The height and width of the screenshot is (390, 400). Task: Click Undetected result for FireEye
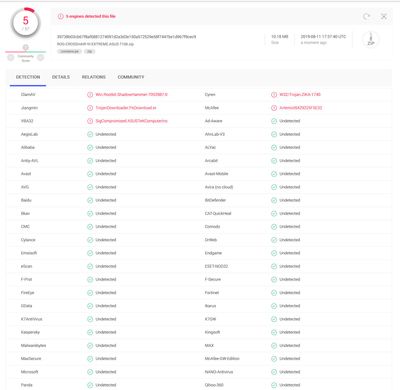(106, 293)
